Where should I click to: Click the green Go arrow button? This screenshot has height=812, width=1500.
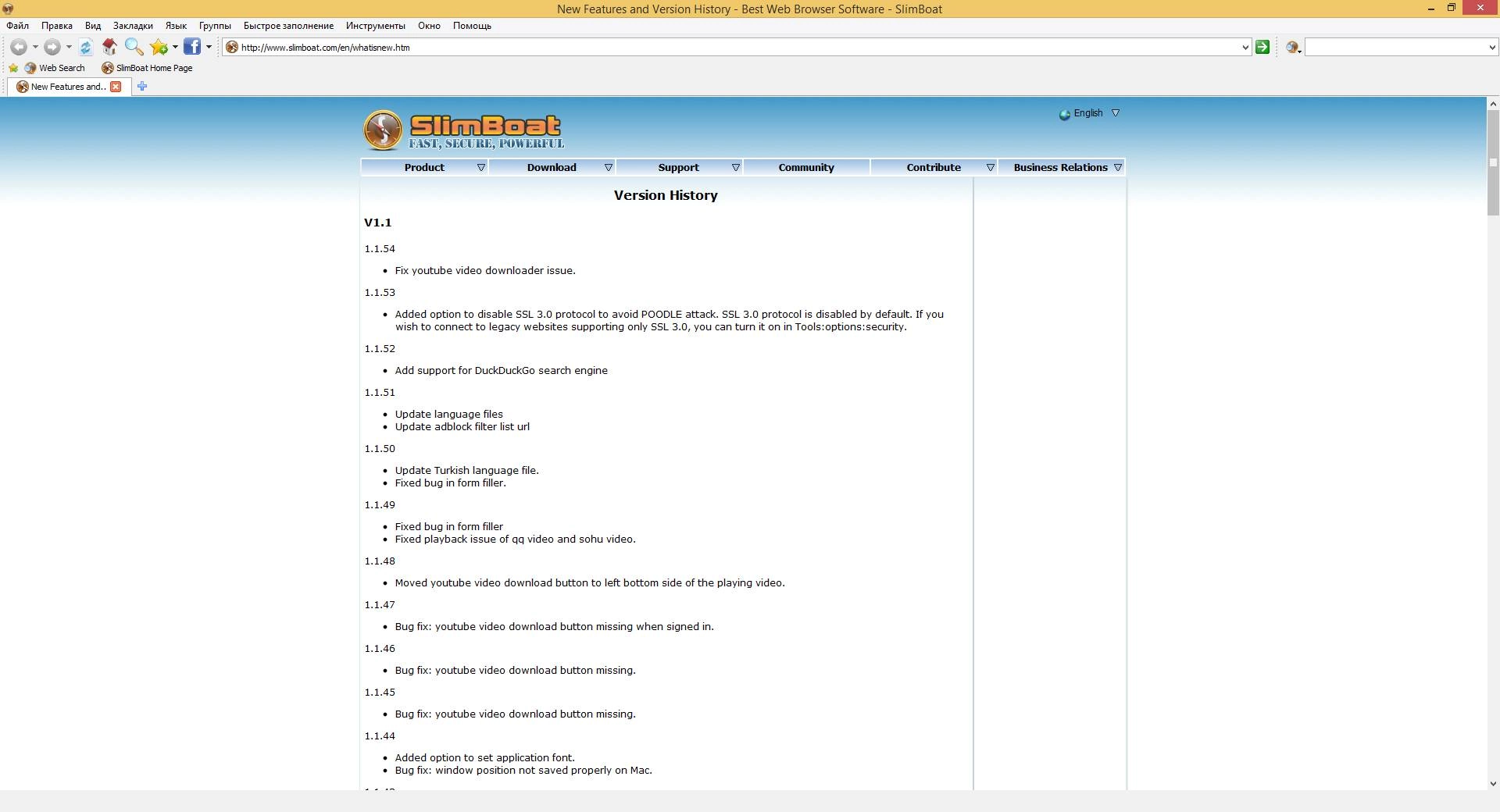click(1262, 47)
